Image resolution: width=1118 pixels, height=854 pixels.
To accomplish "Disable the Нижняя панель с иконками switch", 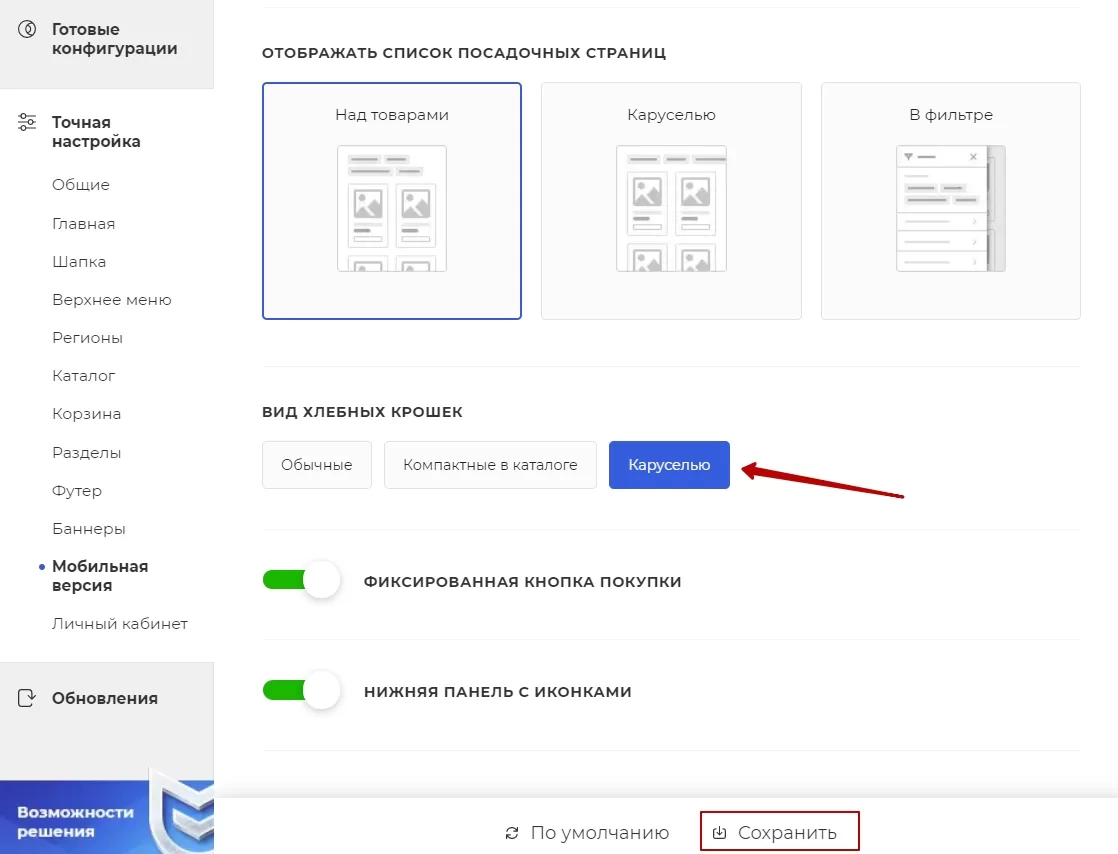I will [301, 690].
